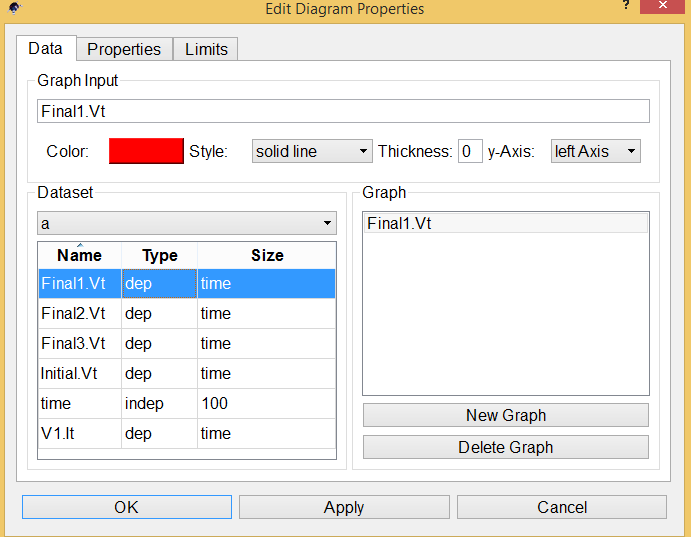Click the Graph Input text field
The image size is (691, 537).
(x=343, y=111)
